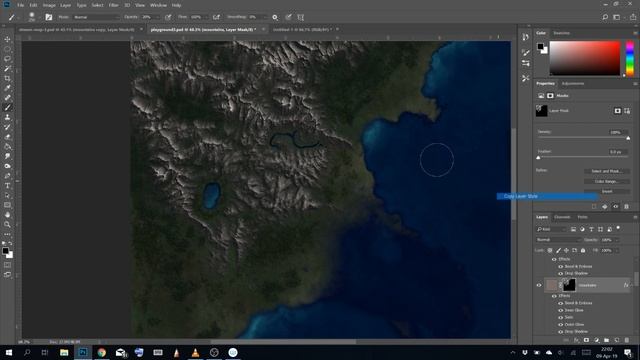This screenshot has width=640, height=360.
Task: Select the Hand tool
Action: tap(7, 215)
